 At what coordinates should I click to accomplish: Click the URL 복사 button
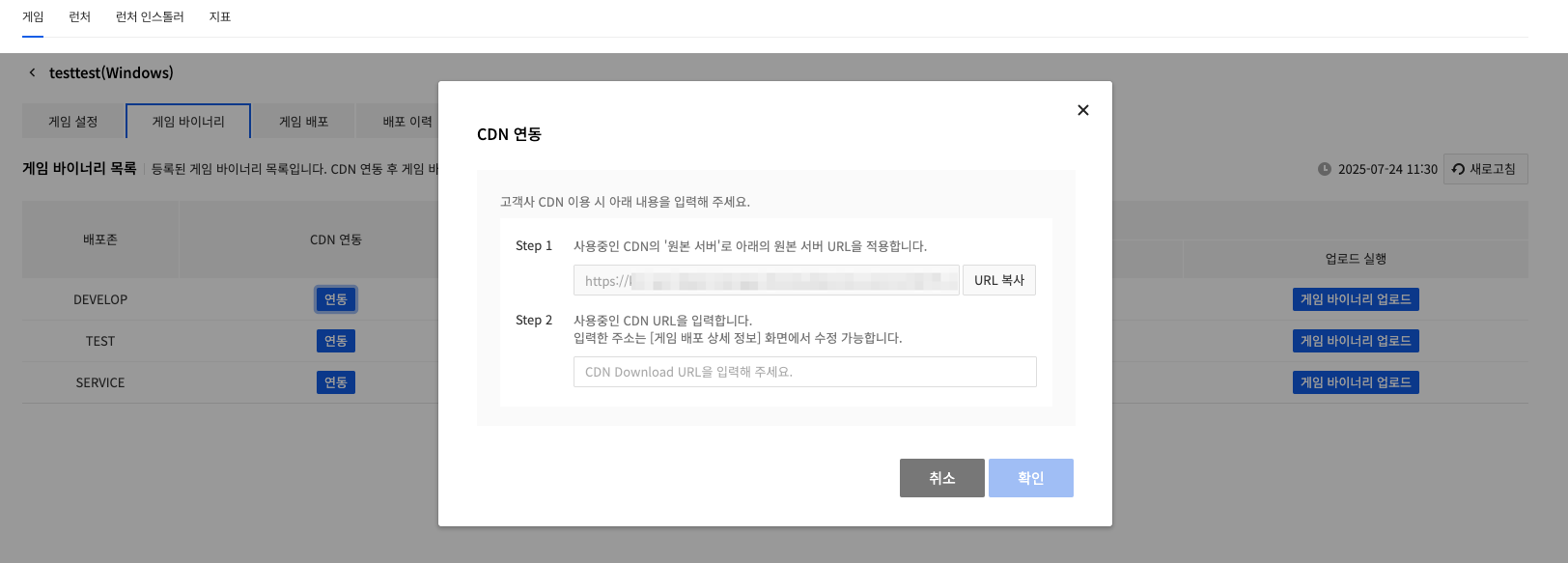click(x=999, y=280)
